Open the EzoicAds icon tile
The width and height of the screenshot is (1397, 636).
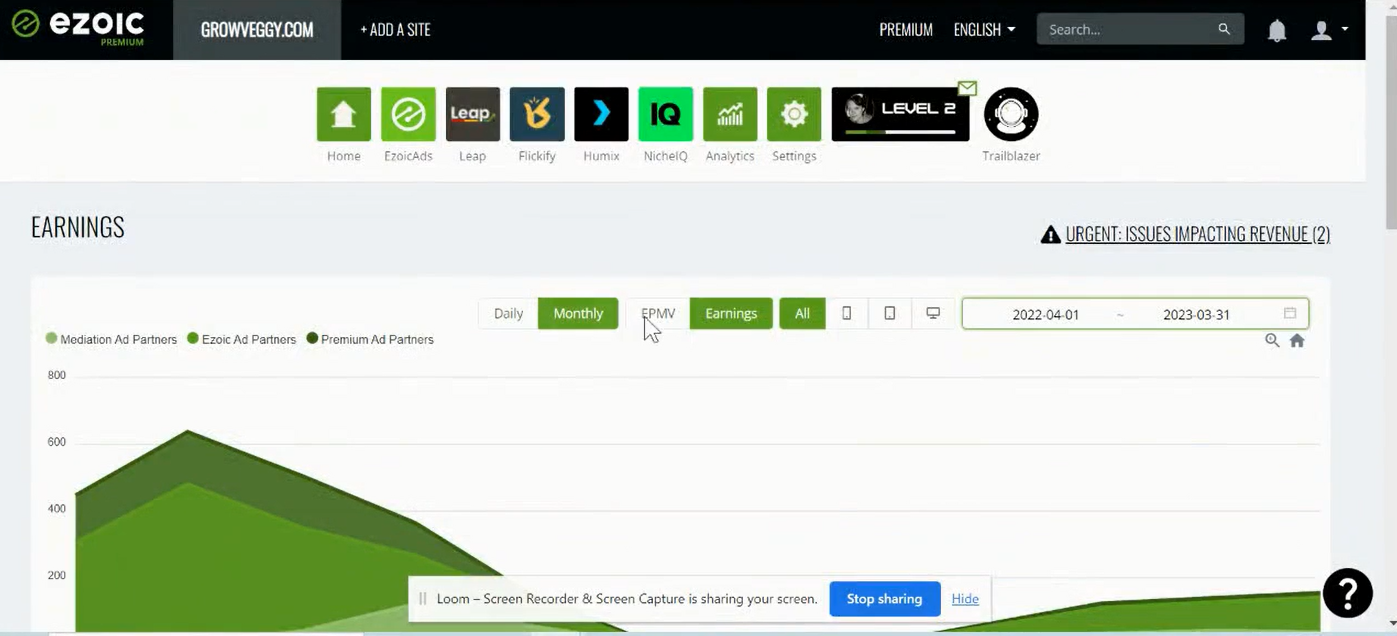(408, 114)
